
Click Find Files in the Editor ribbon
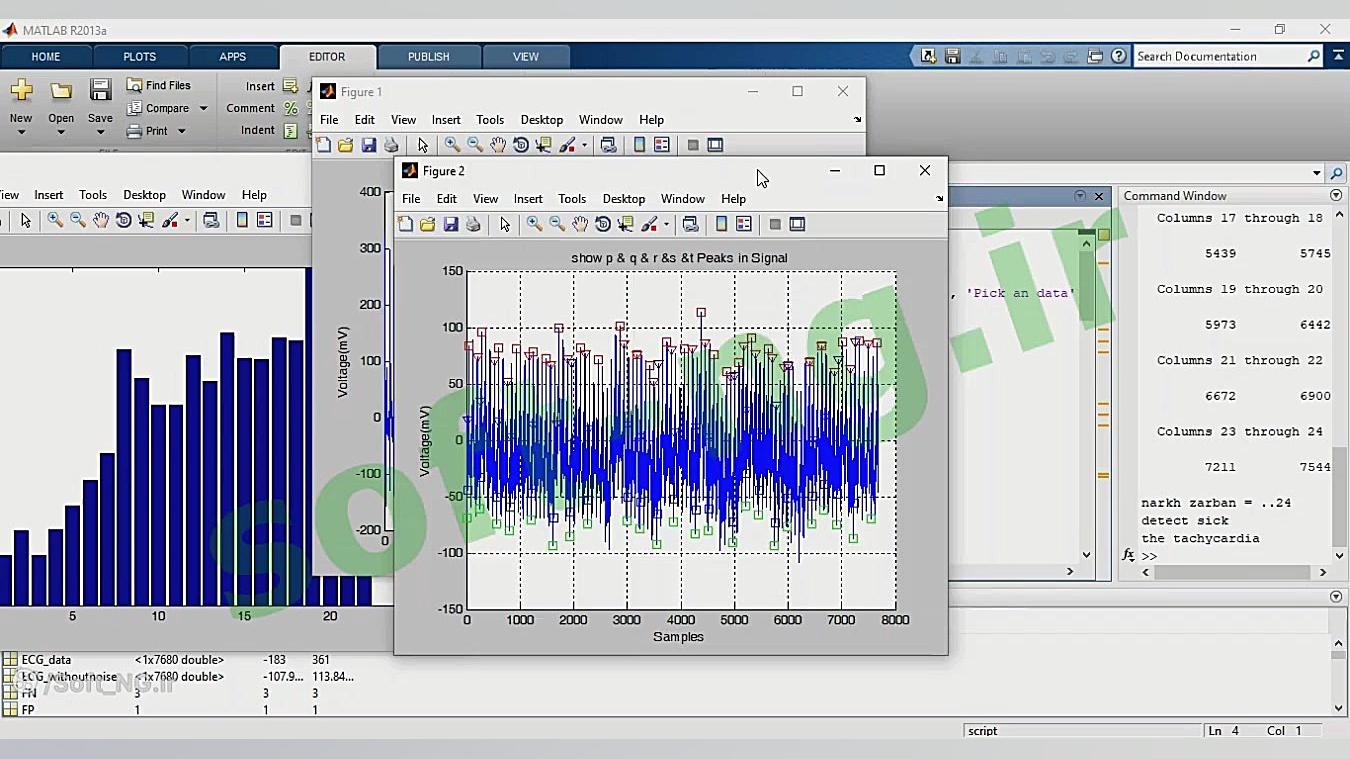158,85
